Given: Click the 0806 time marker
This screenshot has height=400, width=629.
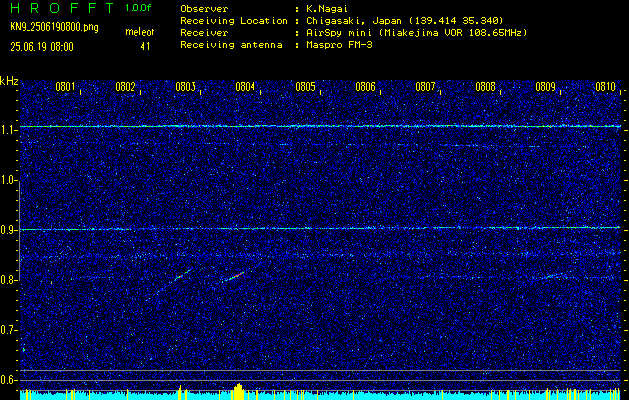Looking at the screenshot, I should pyautogui.click(x=365, y=87).
